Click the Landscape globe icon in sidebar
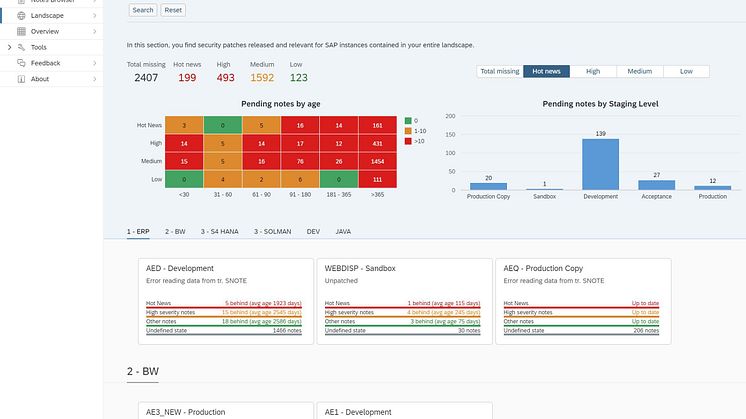This screenshot has width=746, height=419. point(22,16)
